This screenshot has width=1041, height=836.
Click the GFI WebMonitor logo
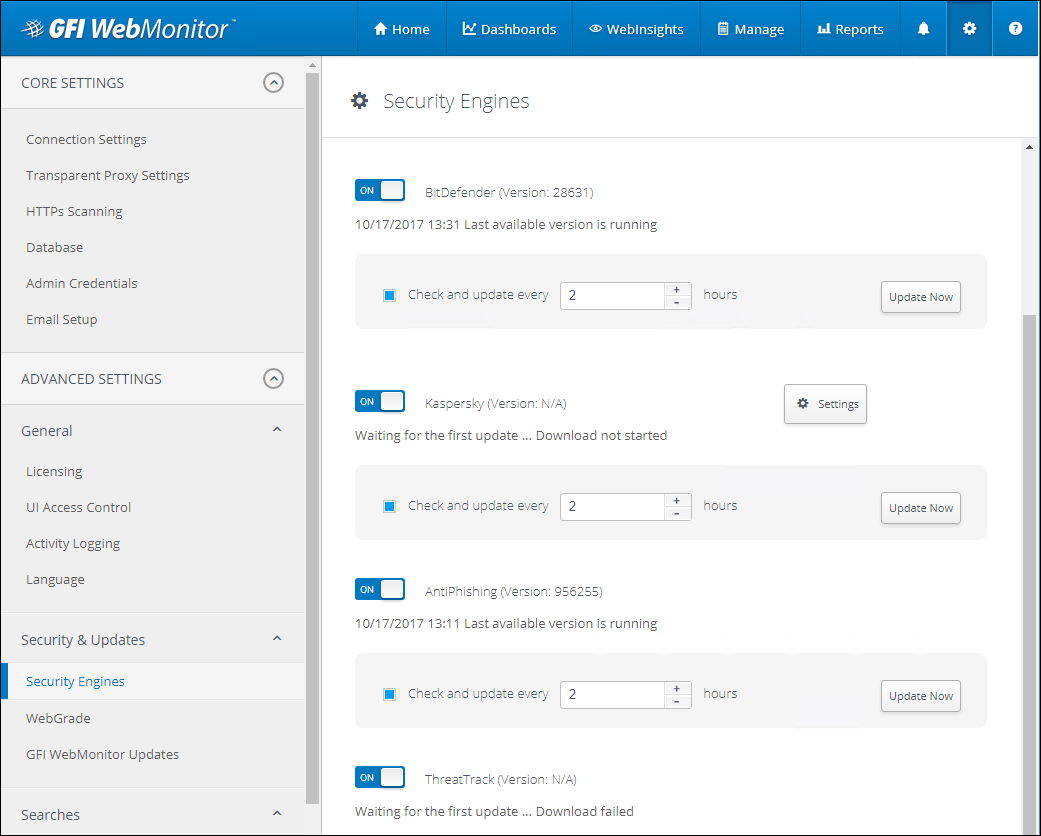coord(127,29)
